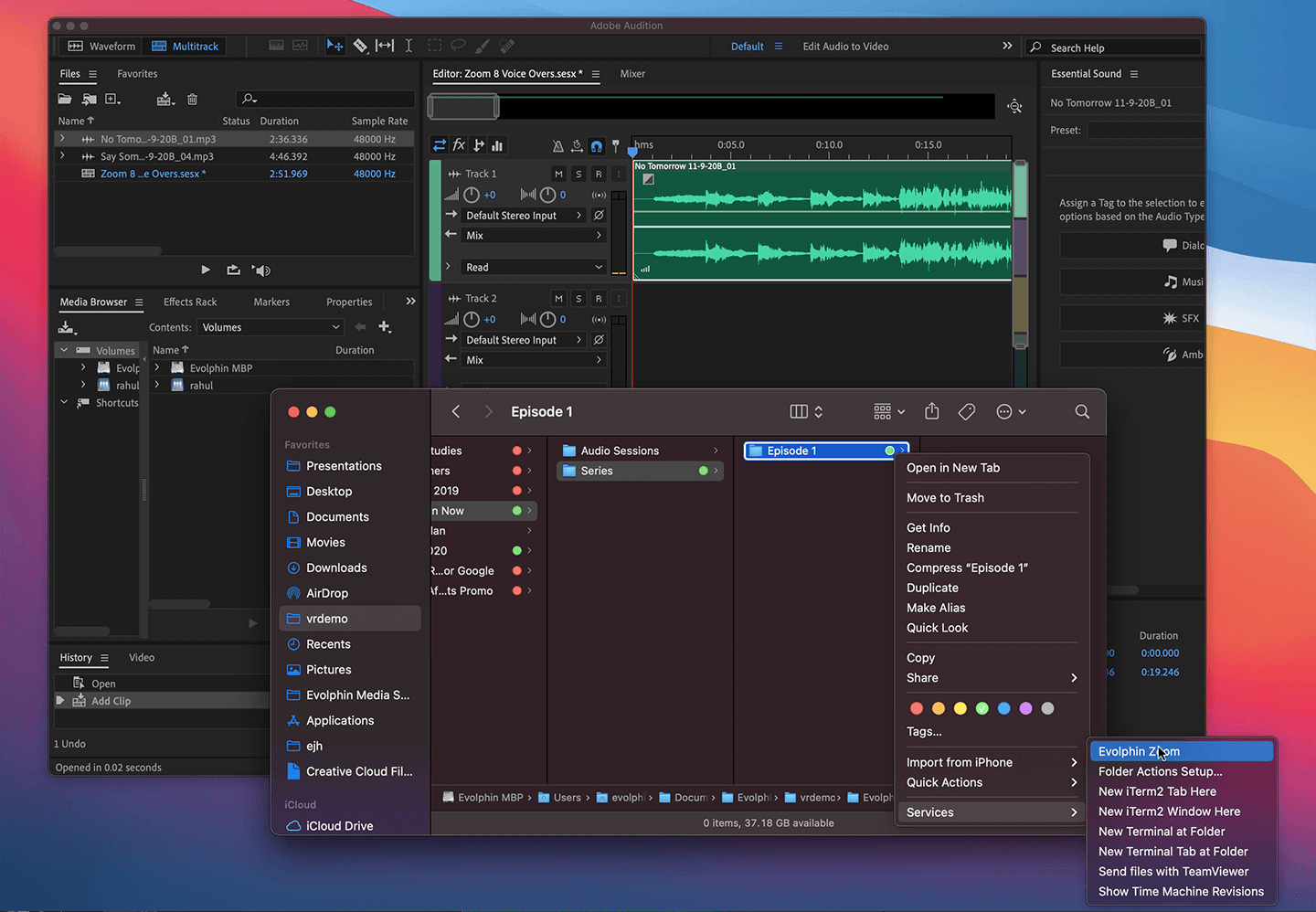Image resolution: width=1316 pixels, height=912 pixels.
Task: Open vrdemo in Finder sidebar
Action: pyautogui.click(x=350, y=619)
